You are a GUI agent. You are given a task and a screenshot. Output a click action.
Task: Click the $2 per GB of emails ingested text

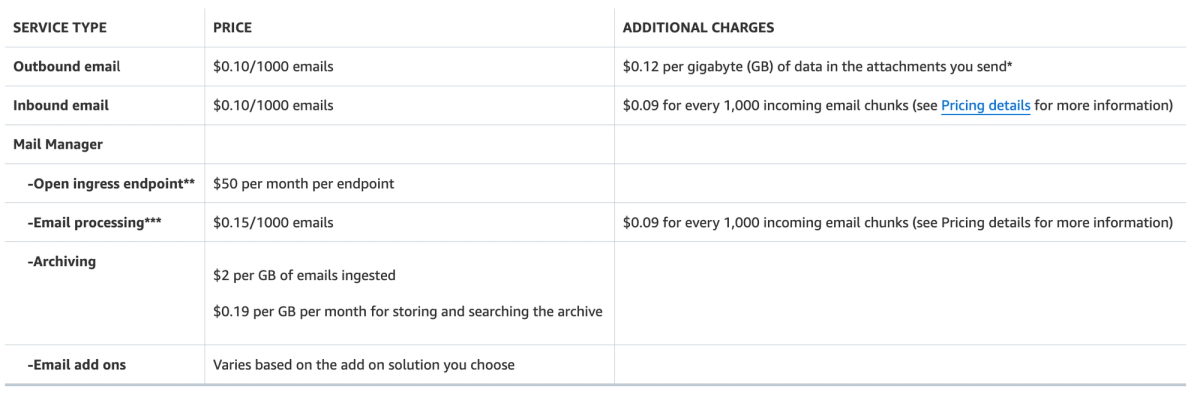pos(305,275)
